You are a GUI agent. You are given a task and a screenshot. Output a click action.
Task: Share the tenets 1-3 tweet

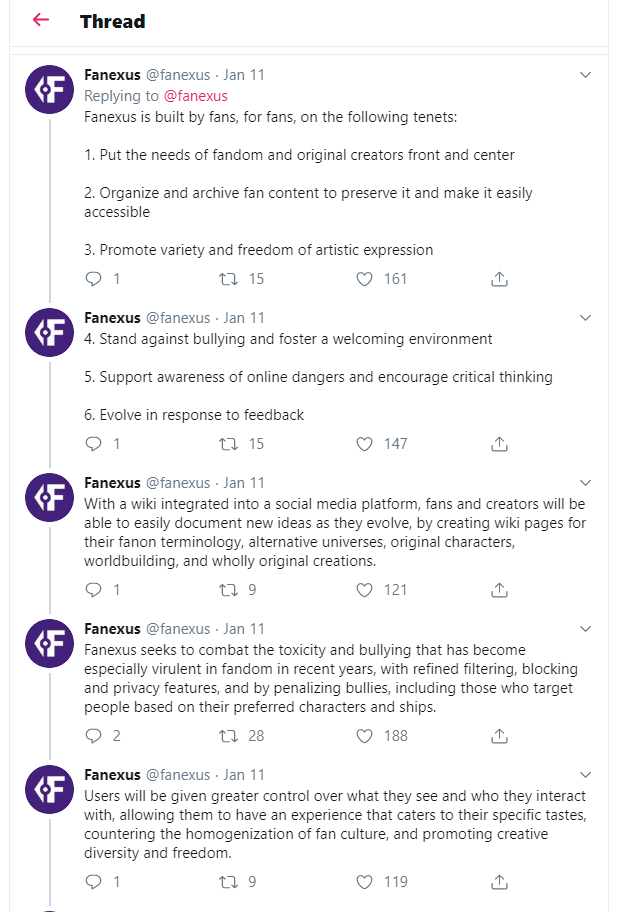click(x=499, y=279)
